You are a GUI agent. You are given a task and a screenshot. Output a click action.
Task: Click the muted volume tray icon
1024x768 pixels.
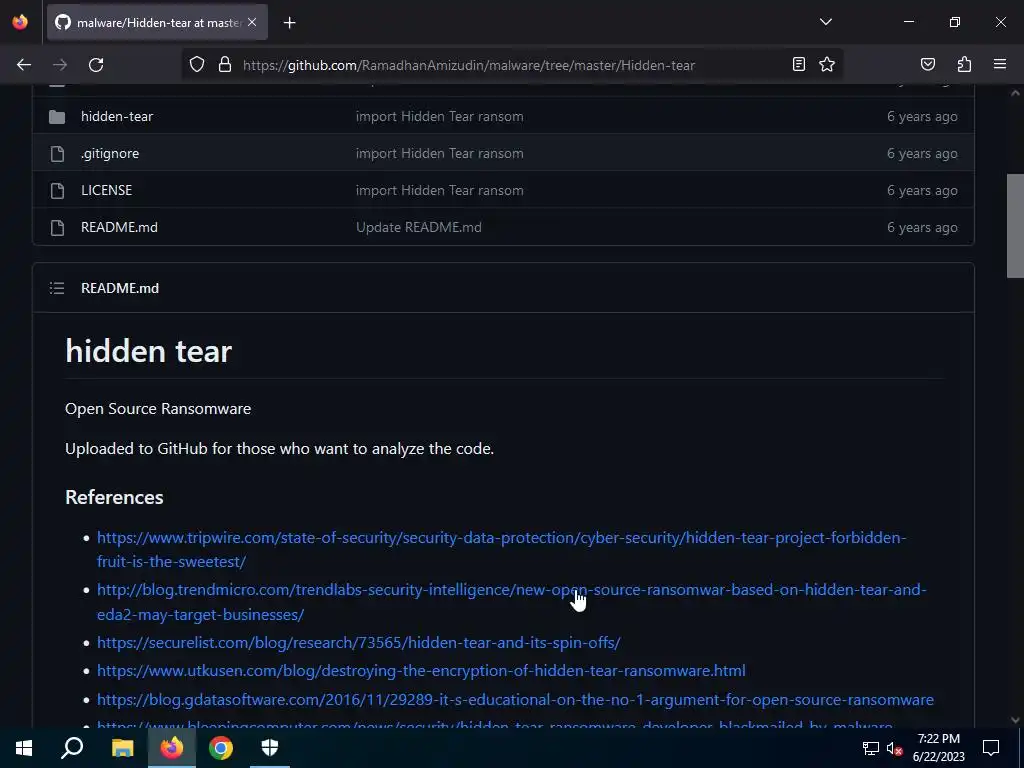point(894,748)
